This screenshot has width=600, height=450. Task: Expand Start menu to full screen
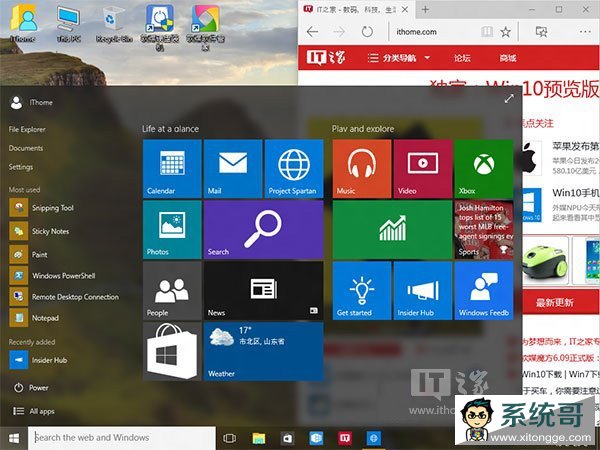click(509, 99)
